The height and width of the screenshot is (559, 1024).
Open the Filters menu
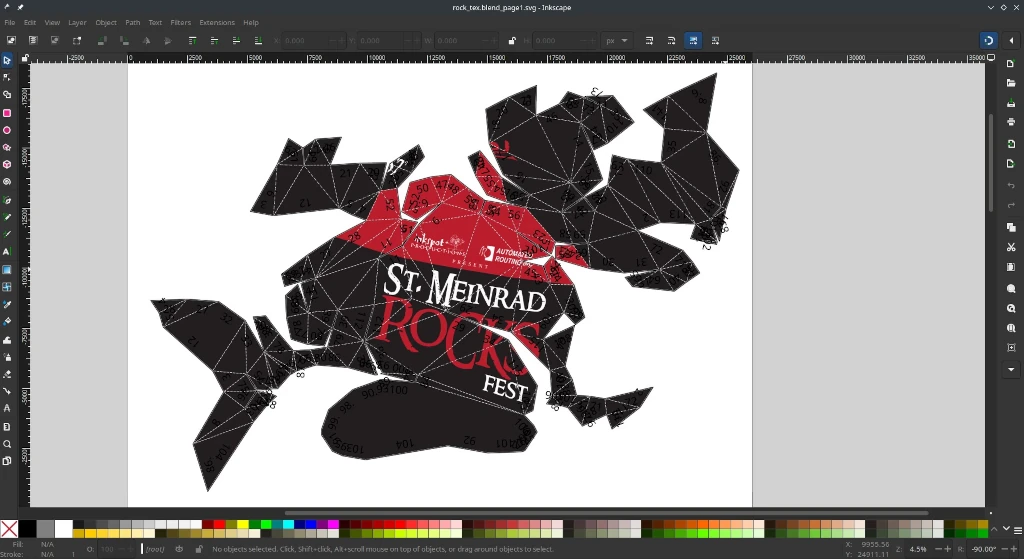tap(180, 22)
